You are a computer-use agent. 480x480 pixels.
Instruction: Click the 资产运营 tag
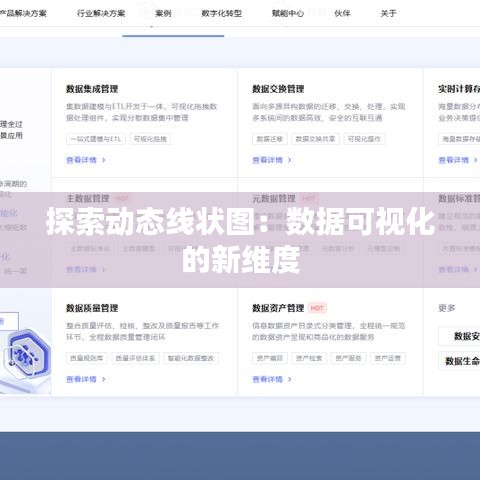pos(388,358)
